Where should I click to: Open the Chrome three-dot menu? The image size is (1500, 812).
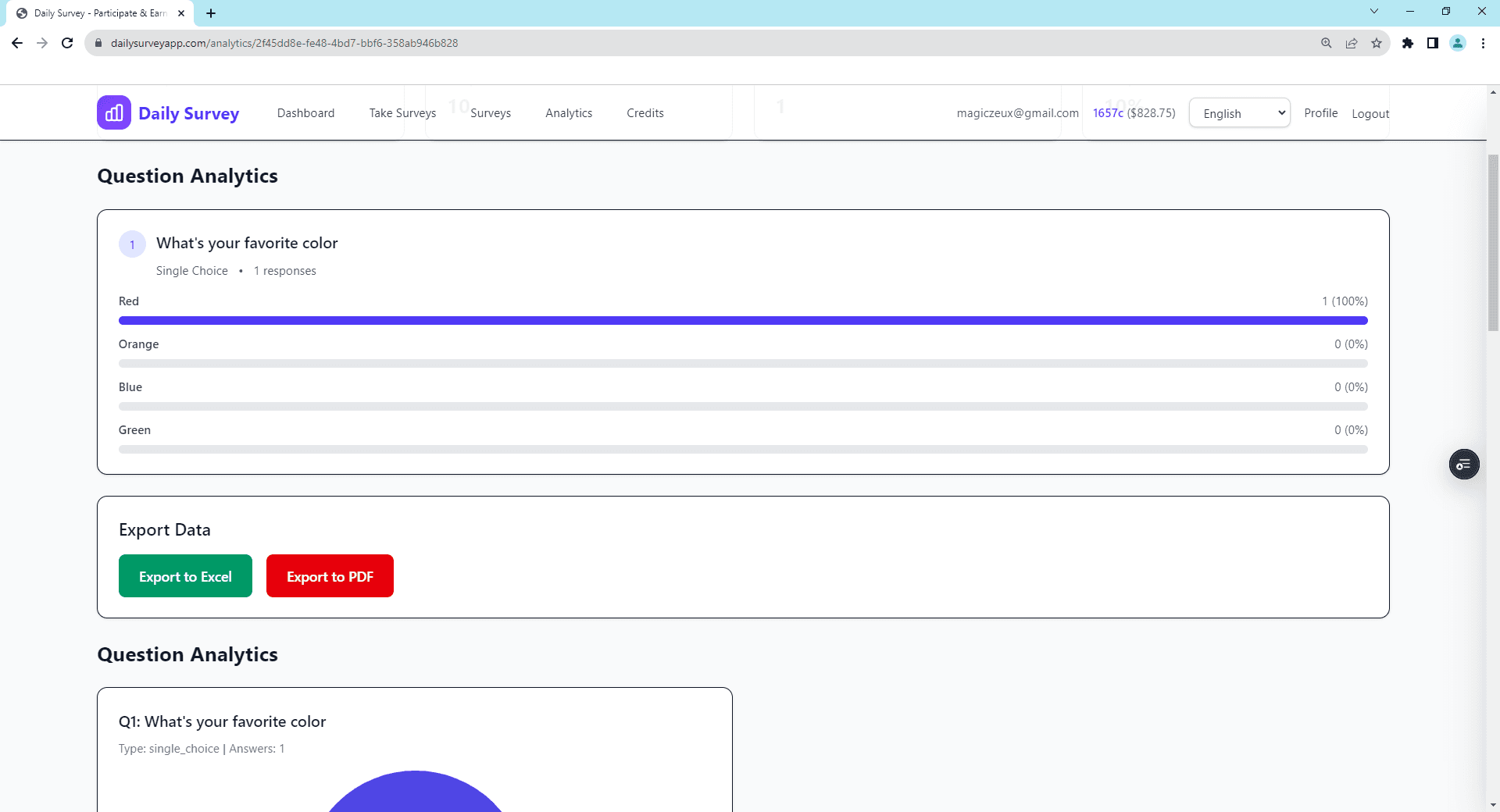point(1482,43)
